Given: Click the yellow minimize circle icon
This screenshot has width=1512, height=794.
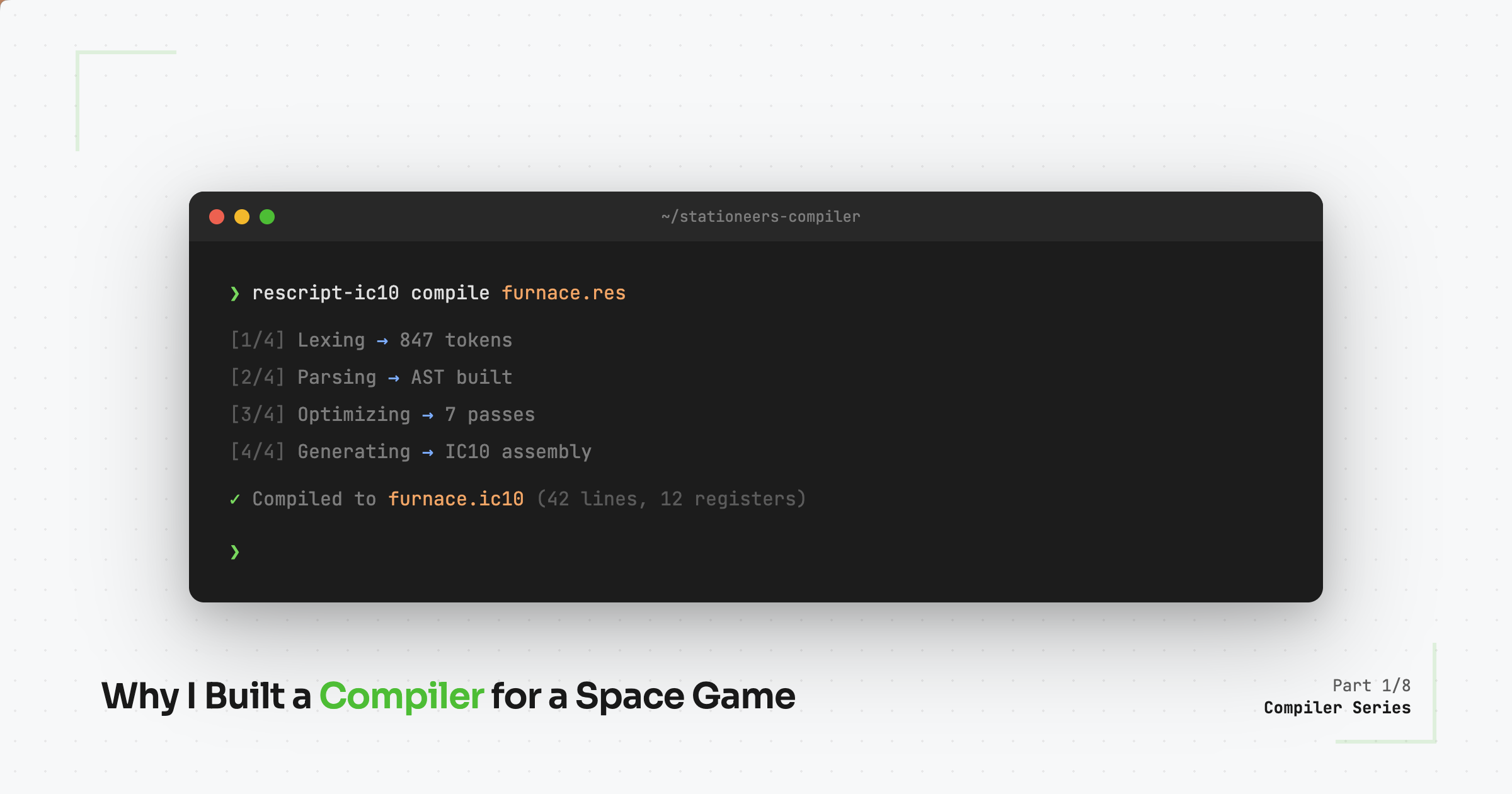Looking at the screenshot, I should coord(242,217).
